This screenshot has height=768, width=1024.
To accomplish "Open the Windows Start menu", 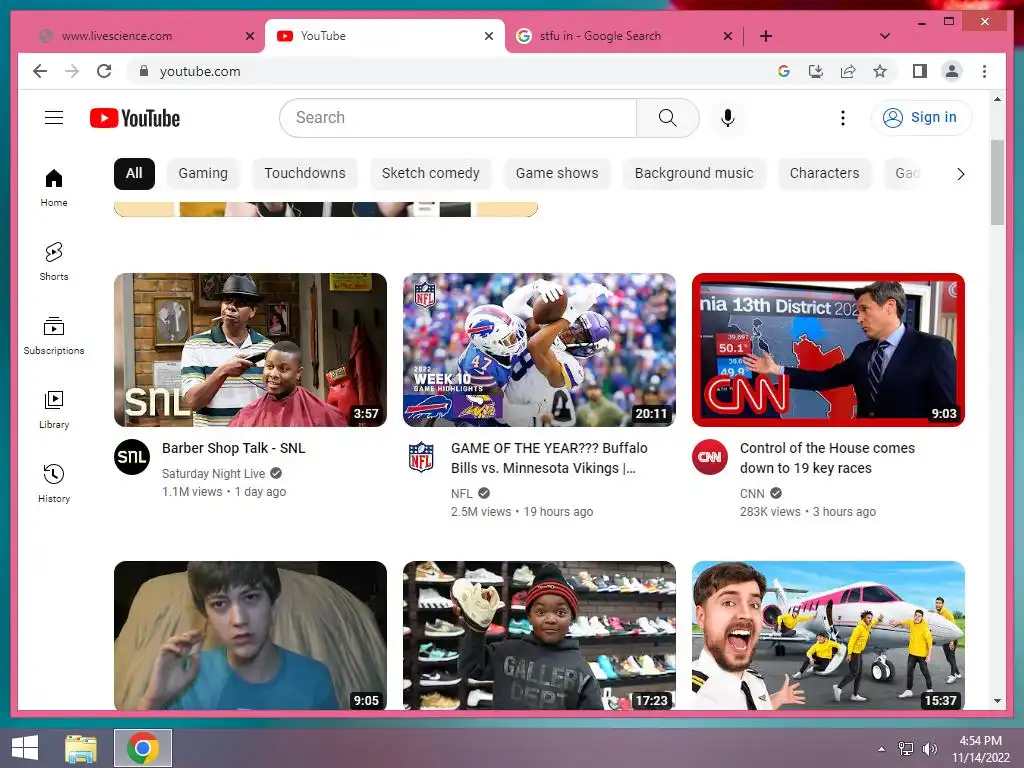I will 25,748.
